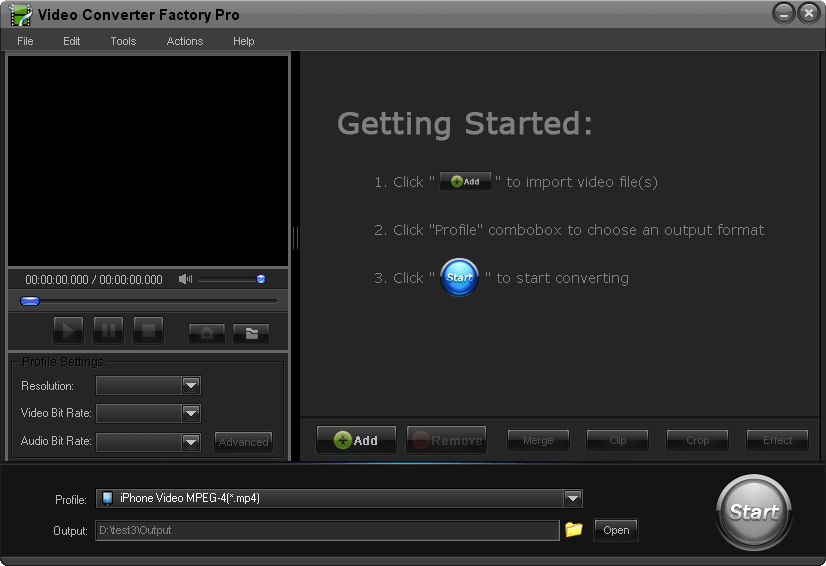Click the Video Converter Factory Pro app icon
Image resolution: width=826 pixels, height=566 pixels.
pos(21,15)
